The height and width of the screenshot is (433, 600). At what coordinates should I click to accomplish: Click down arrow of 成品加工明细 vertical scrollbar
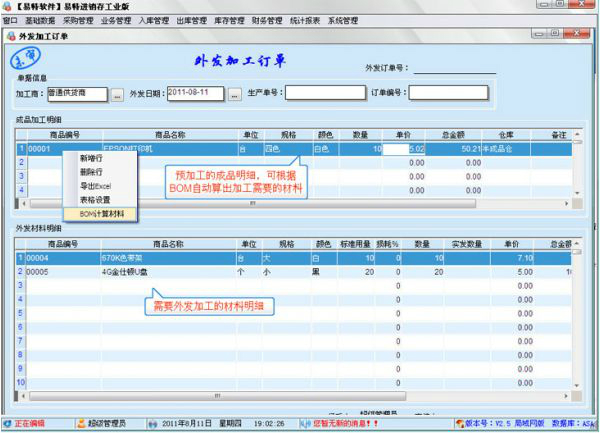click(x=577, y=193)
